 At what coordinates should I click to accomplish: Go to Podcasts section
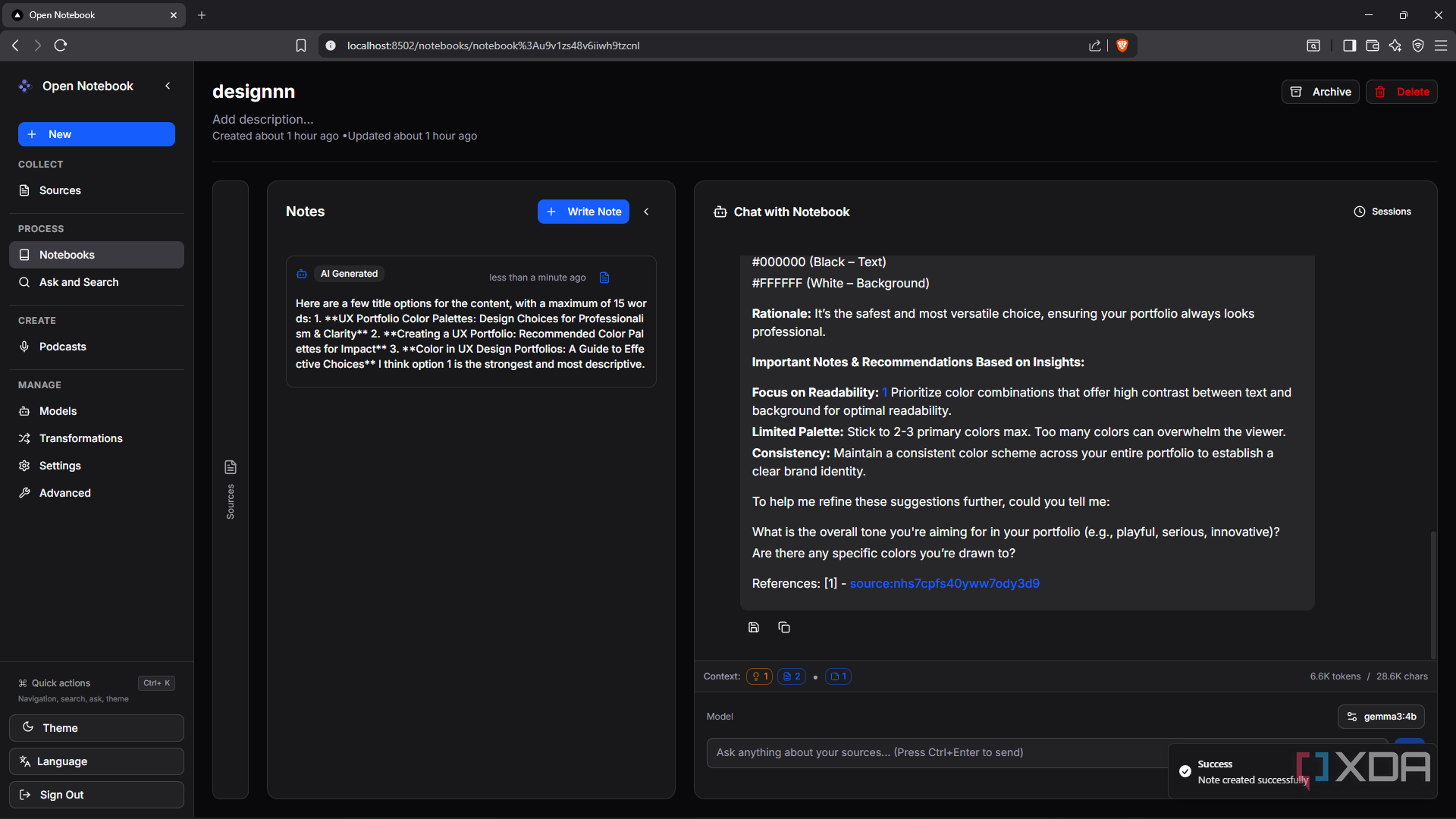pos(96,347)
